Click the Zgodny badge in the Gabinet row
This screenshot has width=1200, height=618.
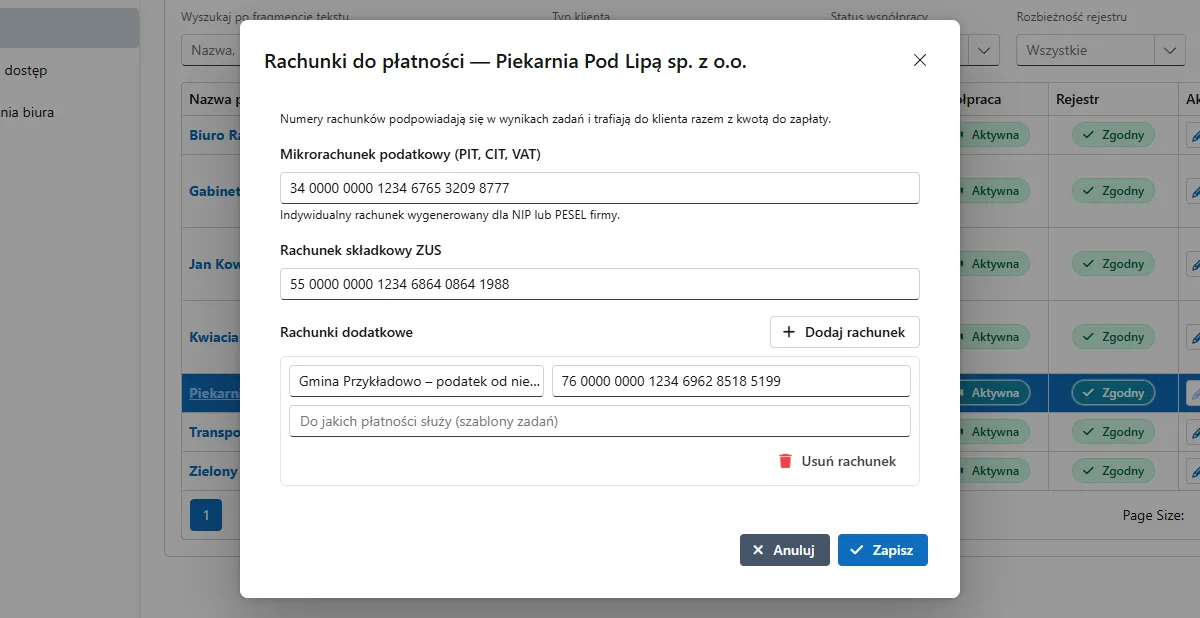1113,191
